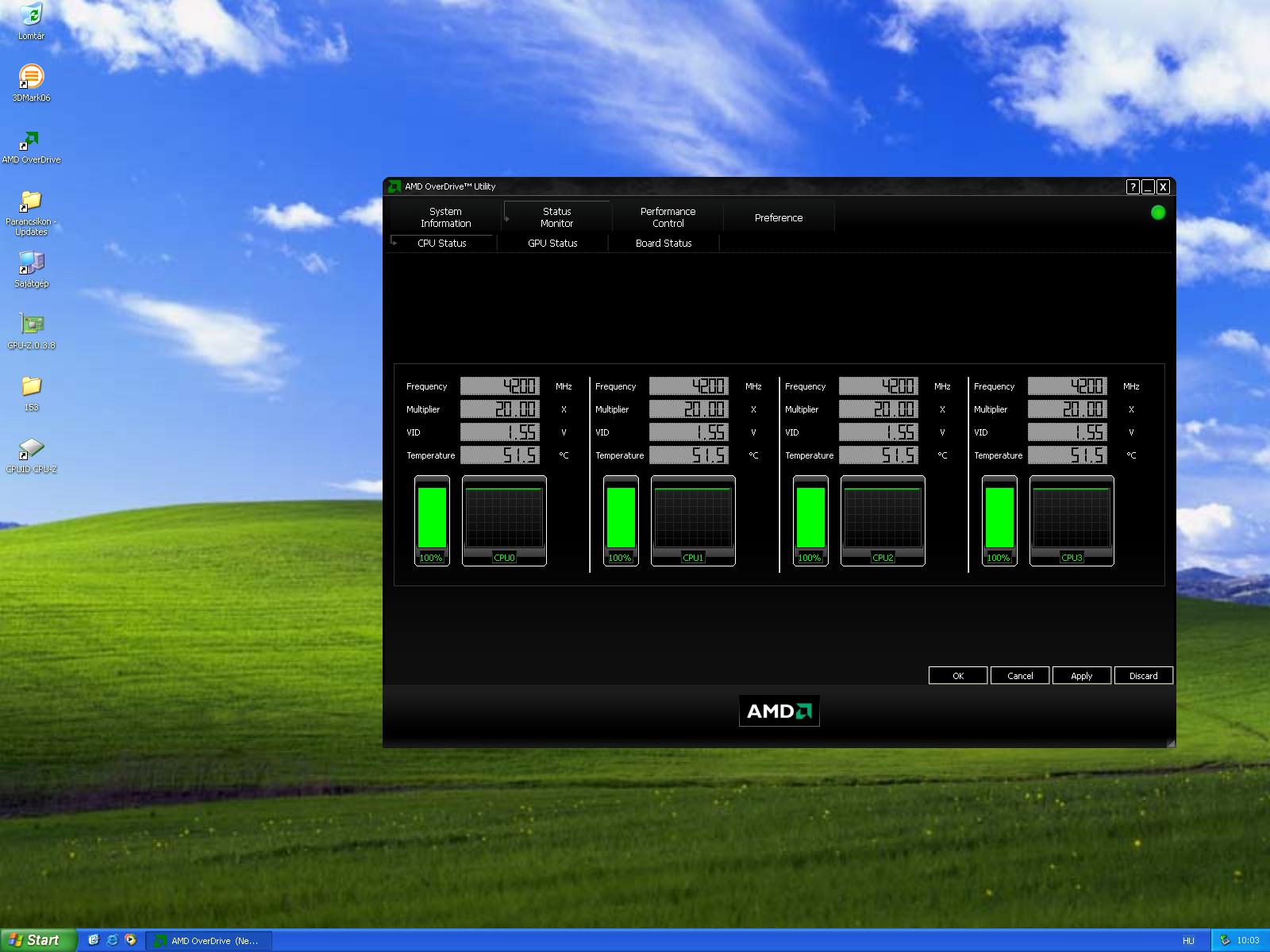Click the green status indicator light
The width and height of the screenshot is (1270, 952).
point(1158,213)
